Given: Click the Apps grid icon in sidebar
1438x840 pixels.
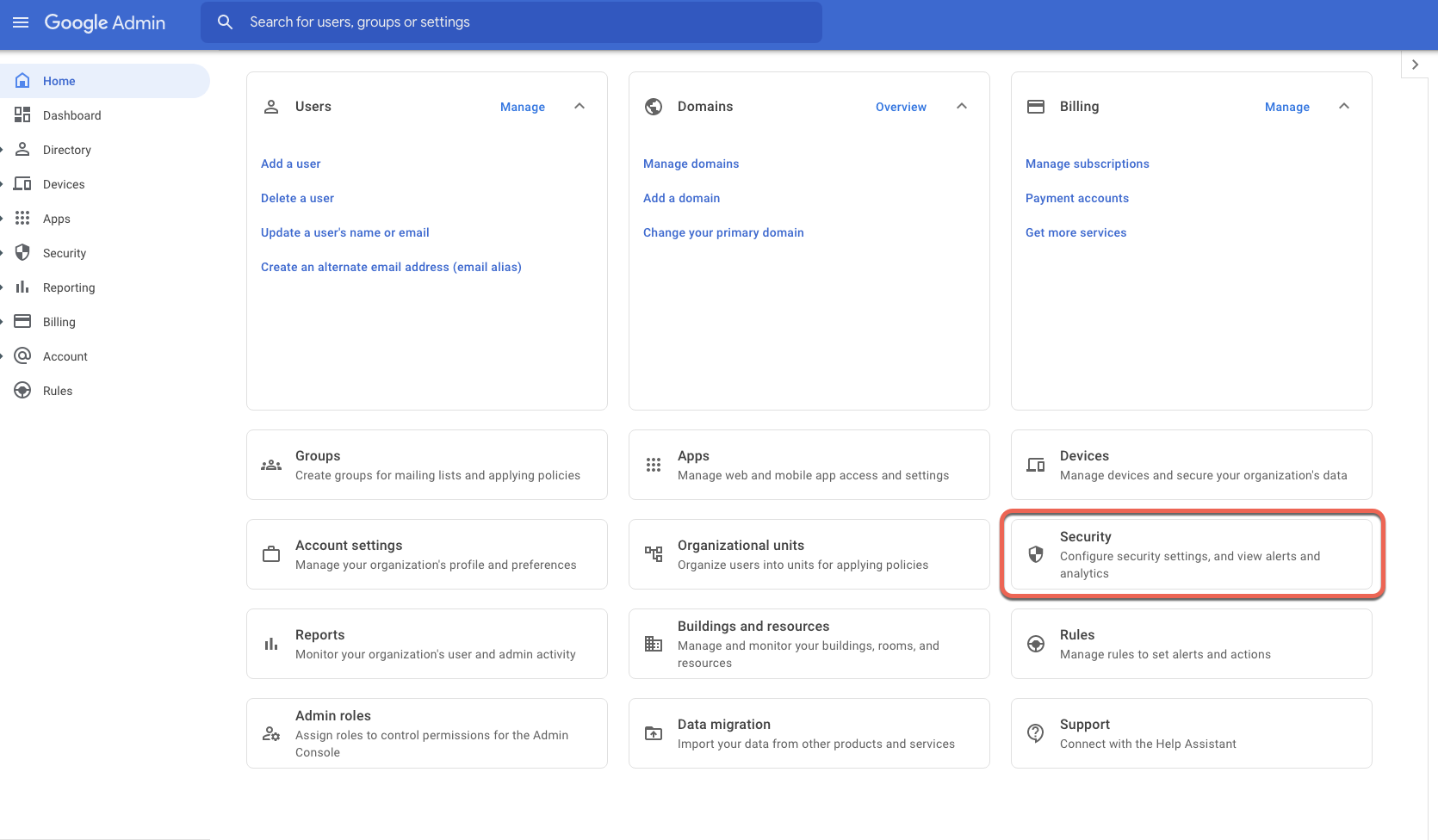Looking at the screenshot, I should (22, 219).
